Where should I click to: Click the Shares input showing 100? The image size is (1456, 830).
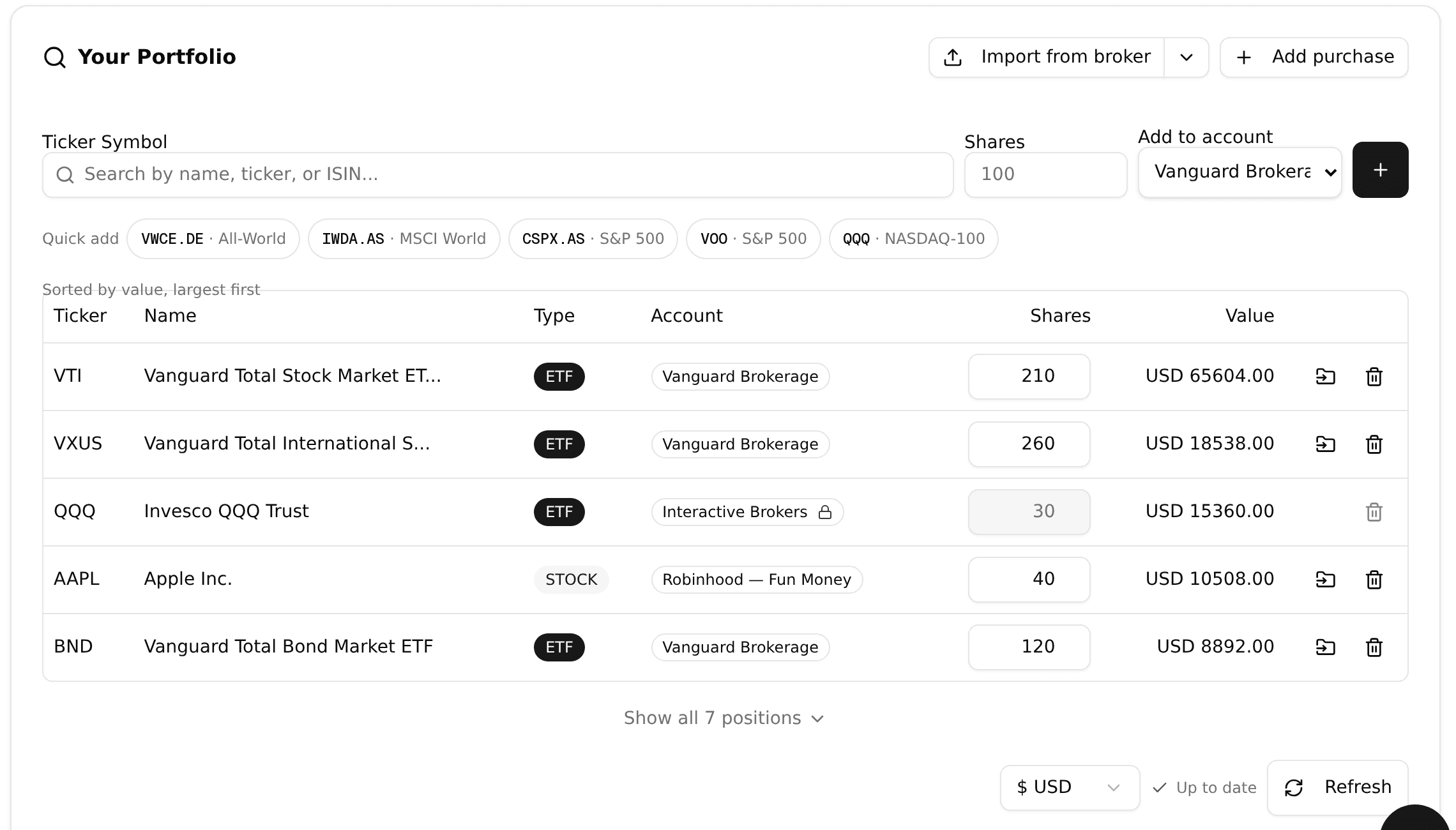coord(1045,174)
